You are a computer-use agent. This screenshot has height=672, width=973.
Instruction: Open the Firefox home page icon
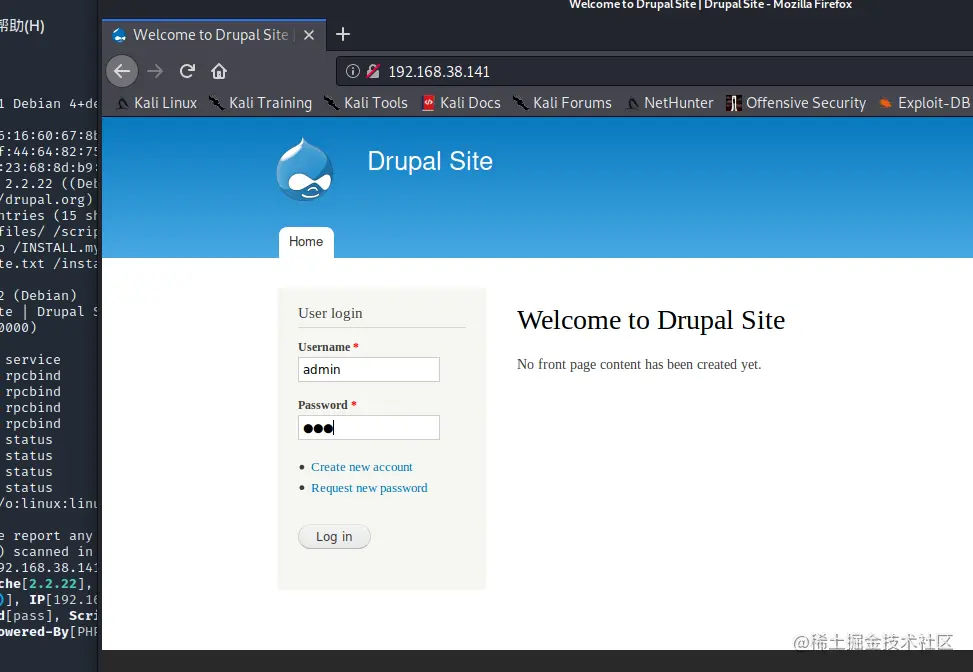(x=218, y=71)
